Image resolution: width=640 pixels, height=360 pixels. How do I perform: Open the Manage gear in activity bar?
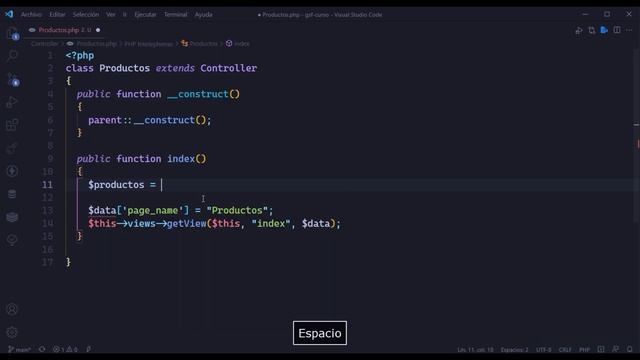(12, 332)
